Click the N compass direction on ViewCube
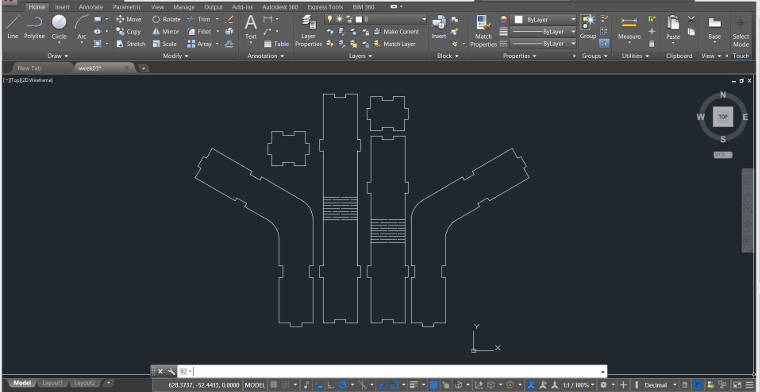 click(723, 94)
